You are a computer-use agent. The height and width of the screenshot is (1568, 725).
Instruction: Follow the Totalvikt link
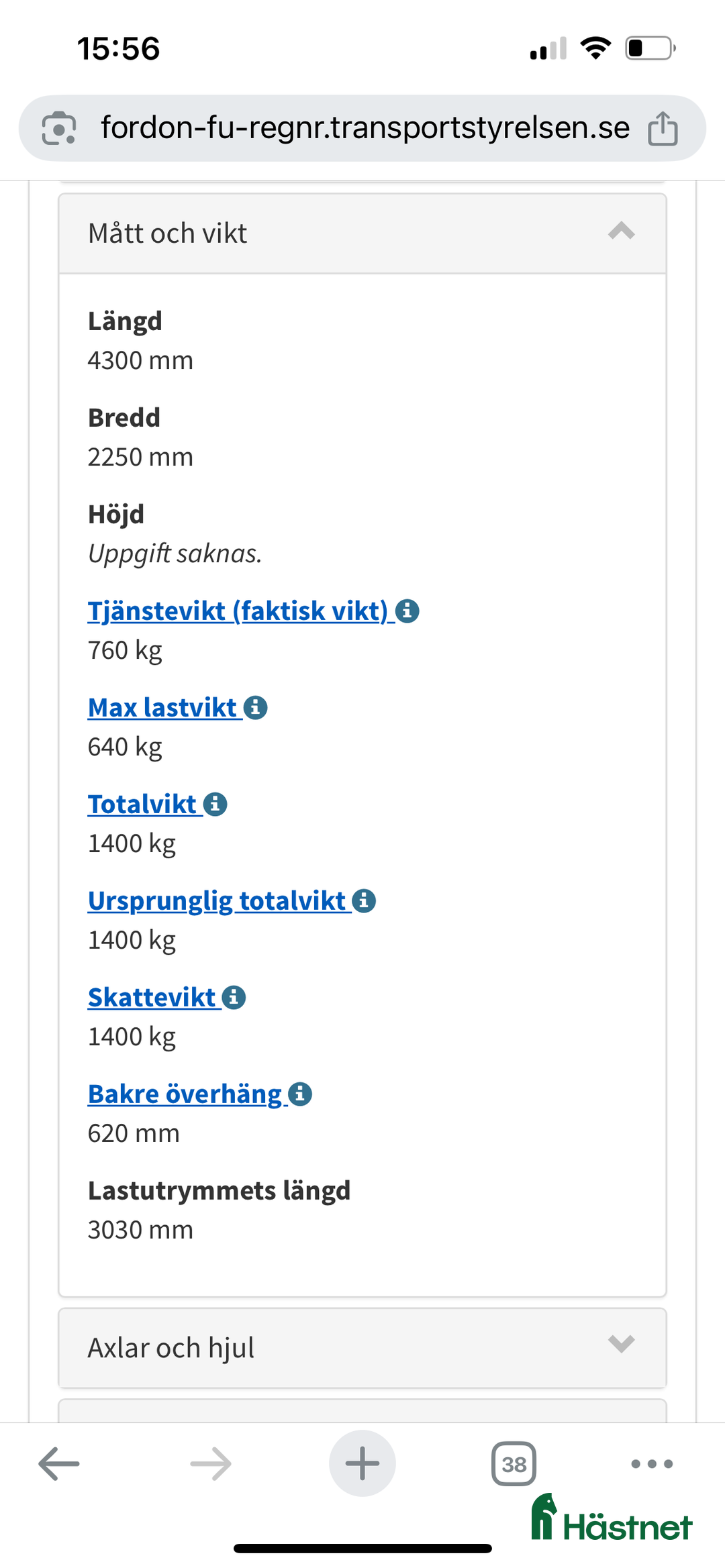pos(142,804)
